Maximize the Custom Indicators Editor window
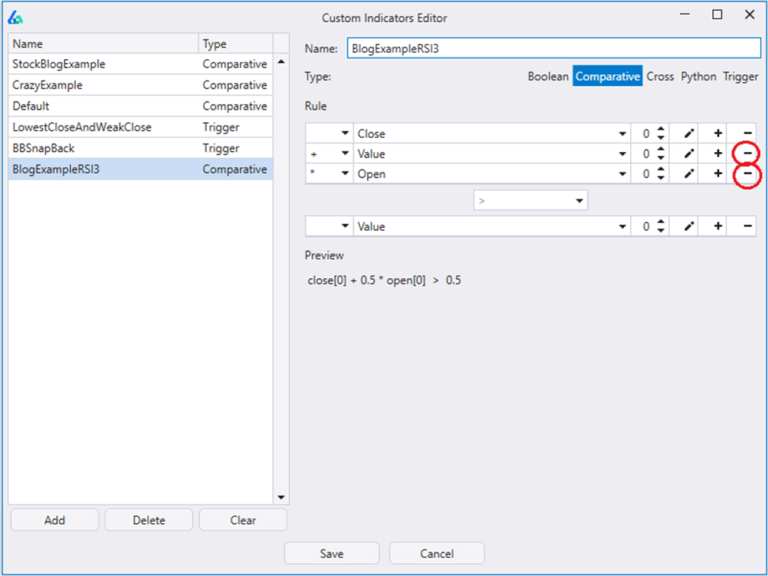This screenshot has height=576, width=768. pyautogui.click(x=717, y=15)
